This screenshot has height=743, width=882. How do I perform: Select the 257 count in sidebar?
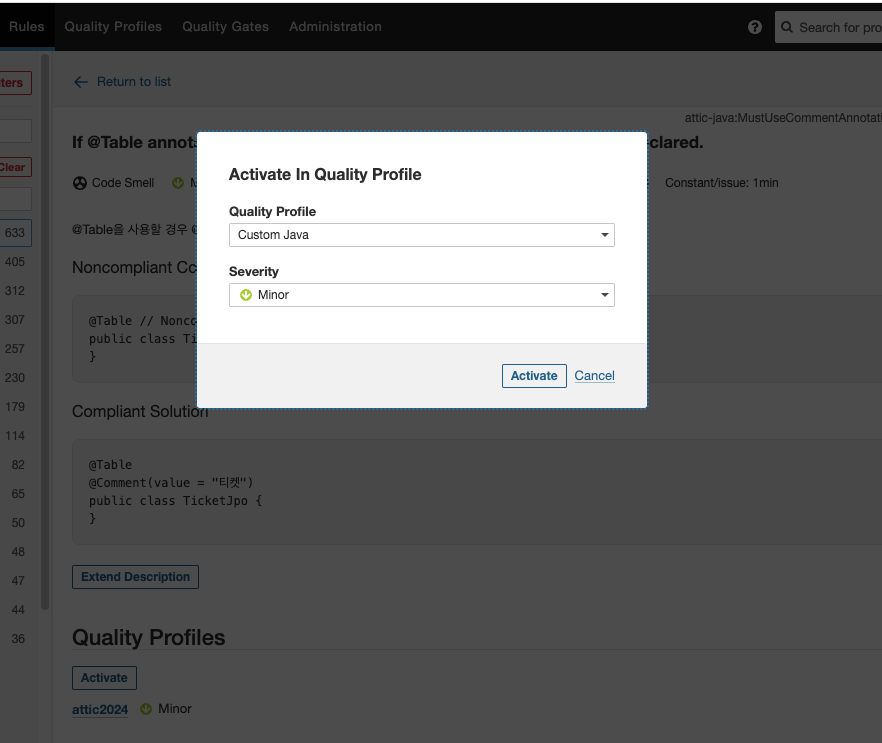click(x=15, y=349)
